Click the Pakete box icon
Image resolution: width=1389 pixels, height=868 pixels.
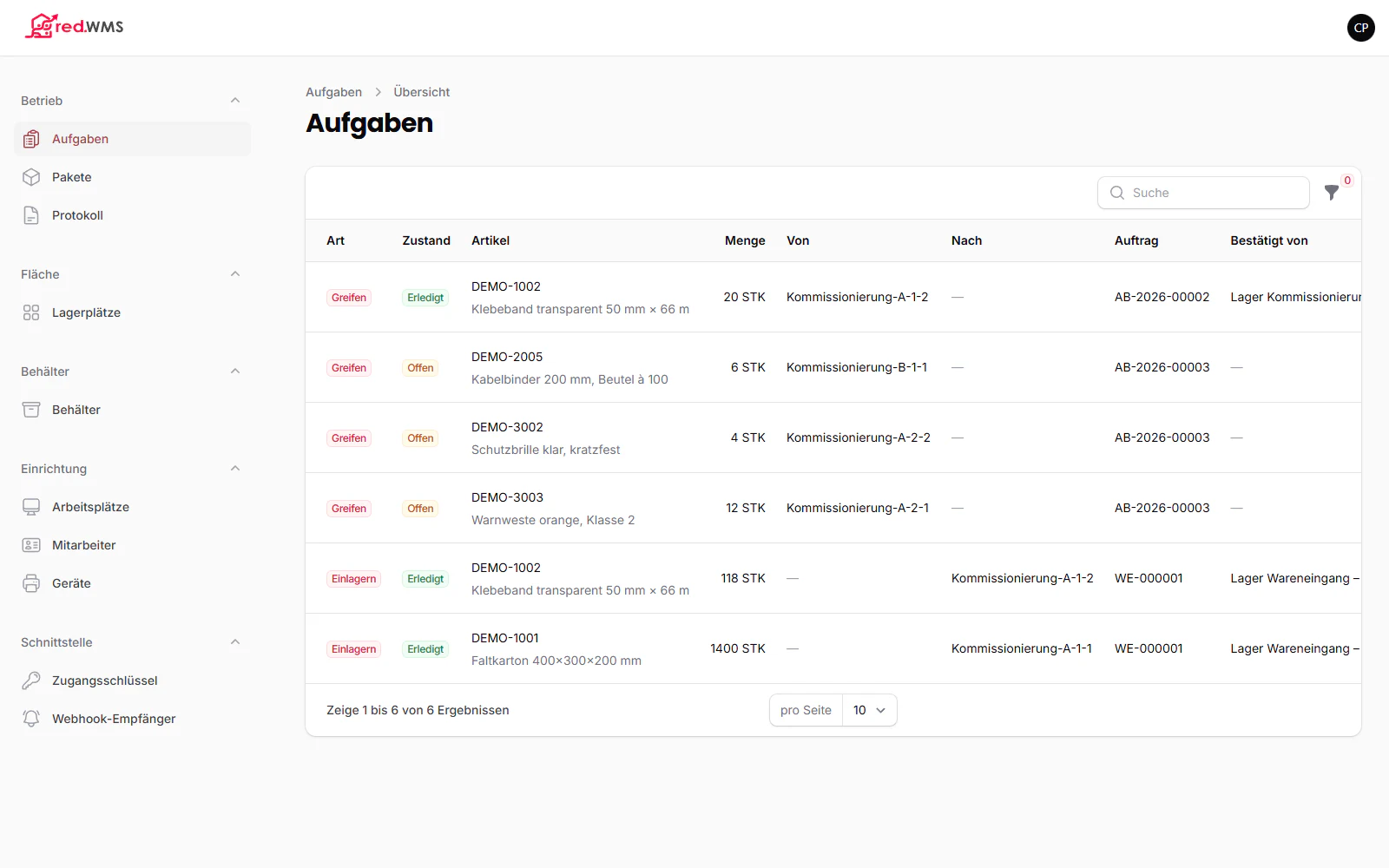click(x=31, y=177)
